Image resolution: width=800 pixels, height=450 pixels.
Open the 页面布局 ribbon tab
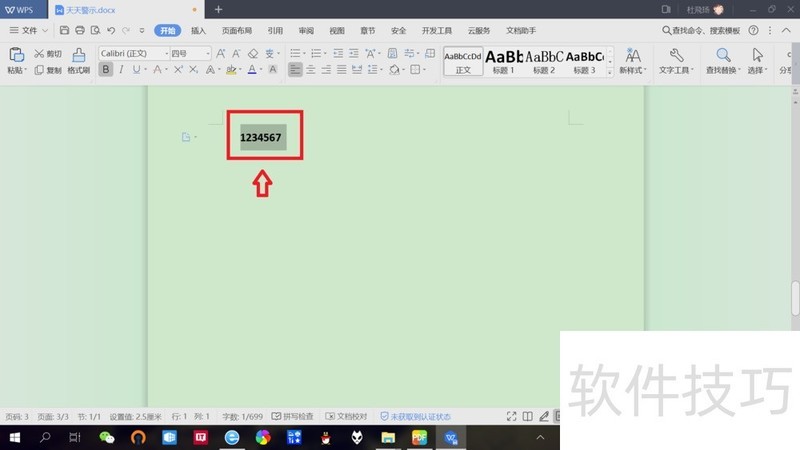point(237,31)
